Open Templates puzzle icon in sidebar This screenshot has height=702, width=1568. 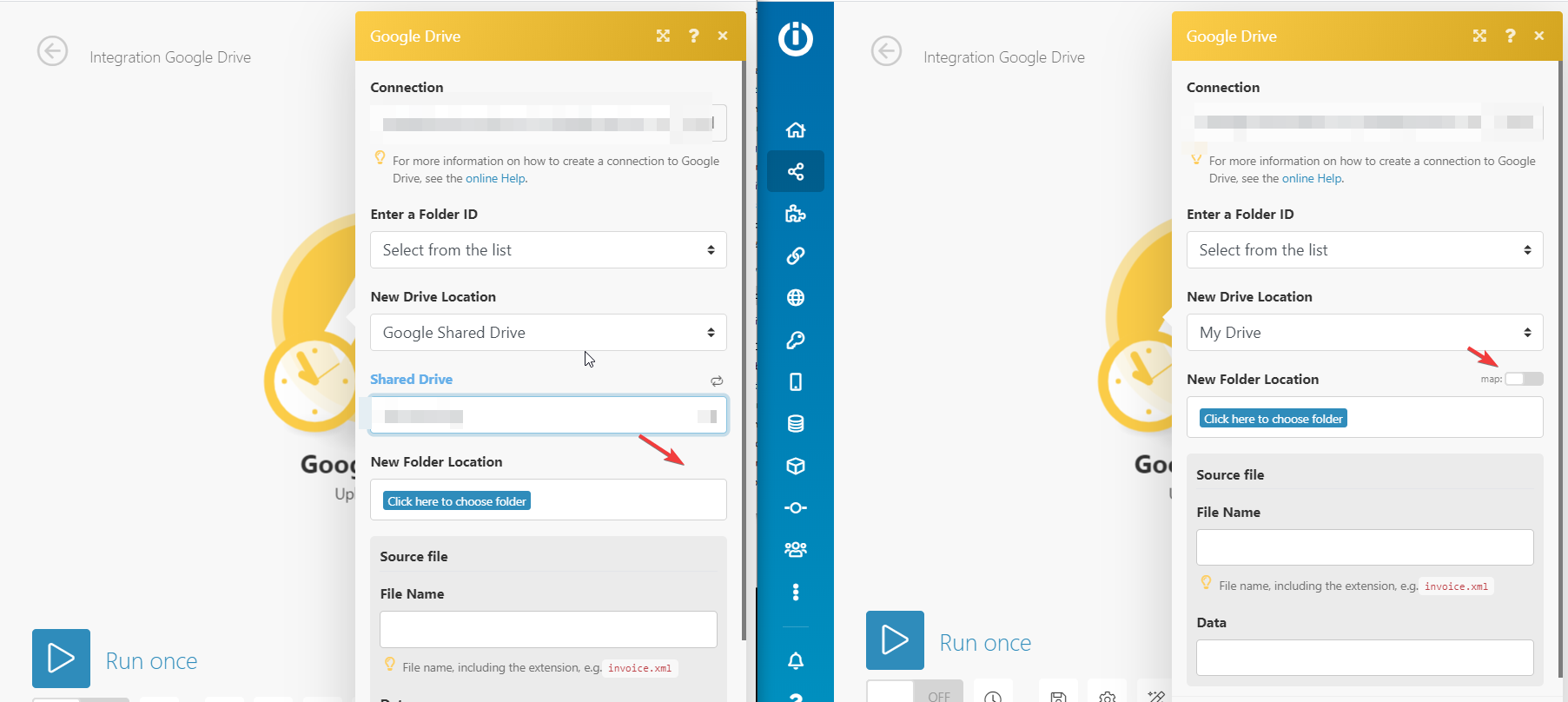[x=796, y=214]
